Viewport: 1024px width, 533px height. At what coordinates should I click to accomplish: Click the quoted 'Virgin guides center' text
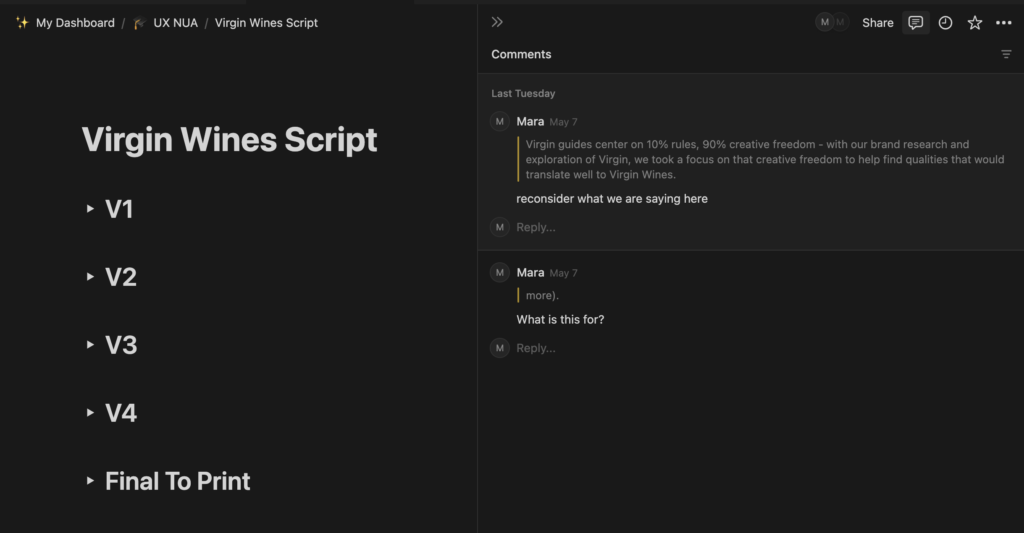click(765, 159)
